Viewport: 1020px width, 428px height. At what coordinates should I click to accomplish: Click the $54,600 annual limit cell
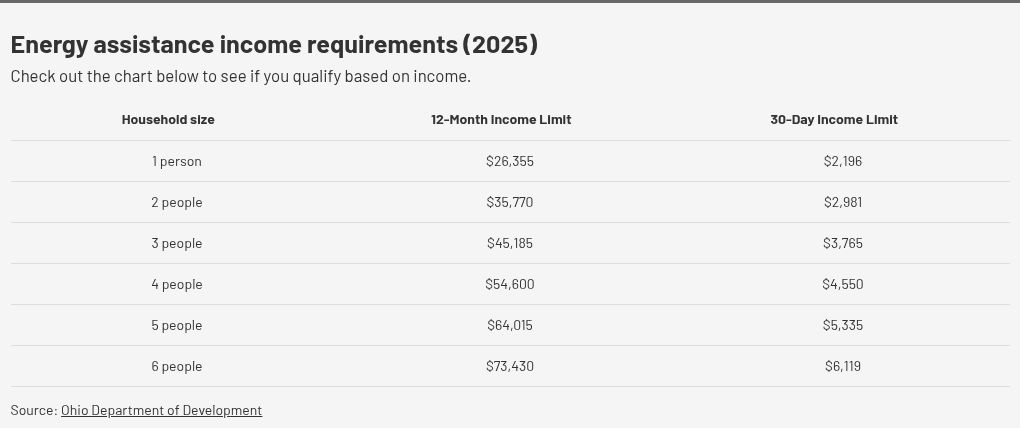point(510,284)
